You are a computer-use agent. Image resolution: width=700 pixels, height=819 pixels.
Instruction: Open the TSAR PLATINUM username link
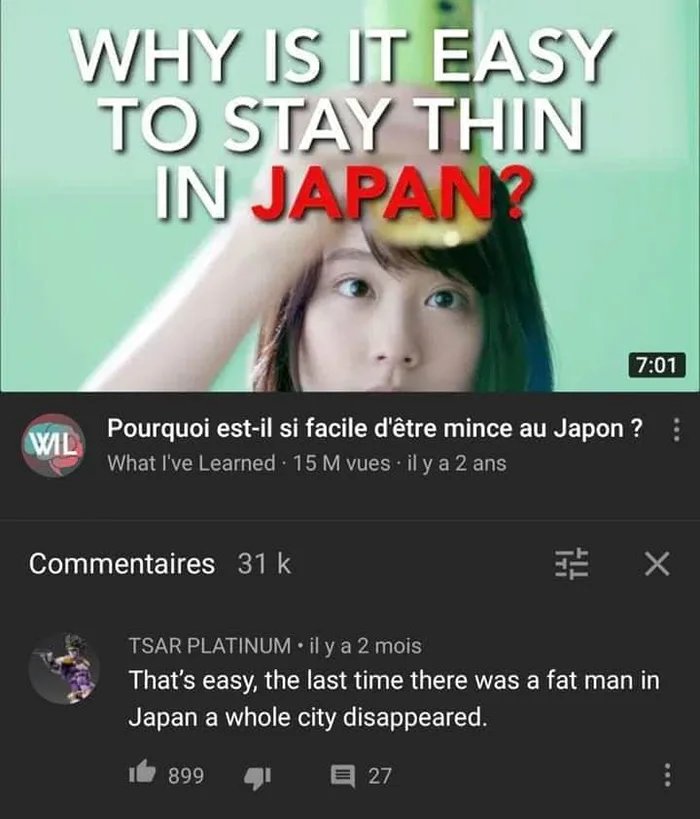coord(209,646)
